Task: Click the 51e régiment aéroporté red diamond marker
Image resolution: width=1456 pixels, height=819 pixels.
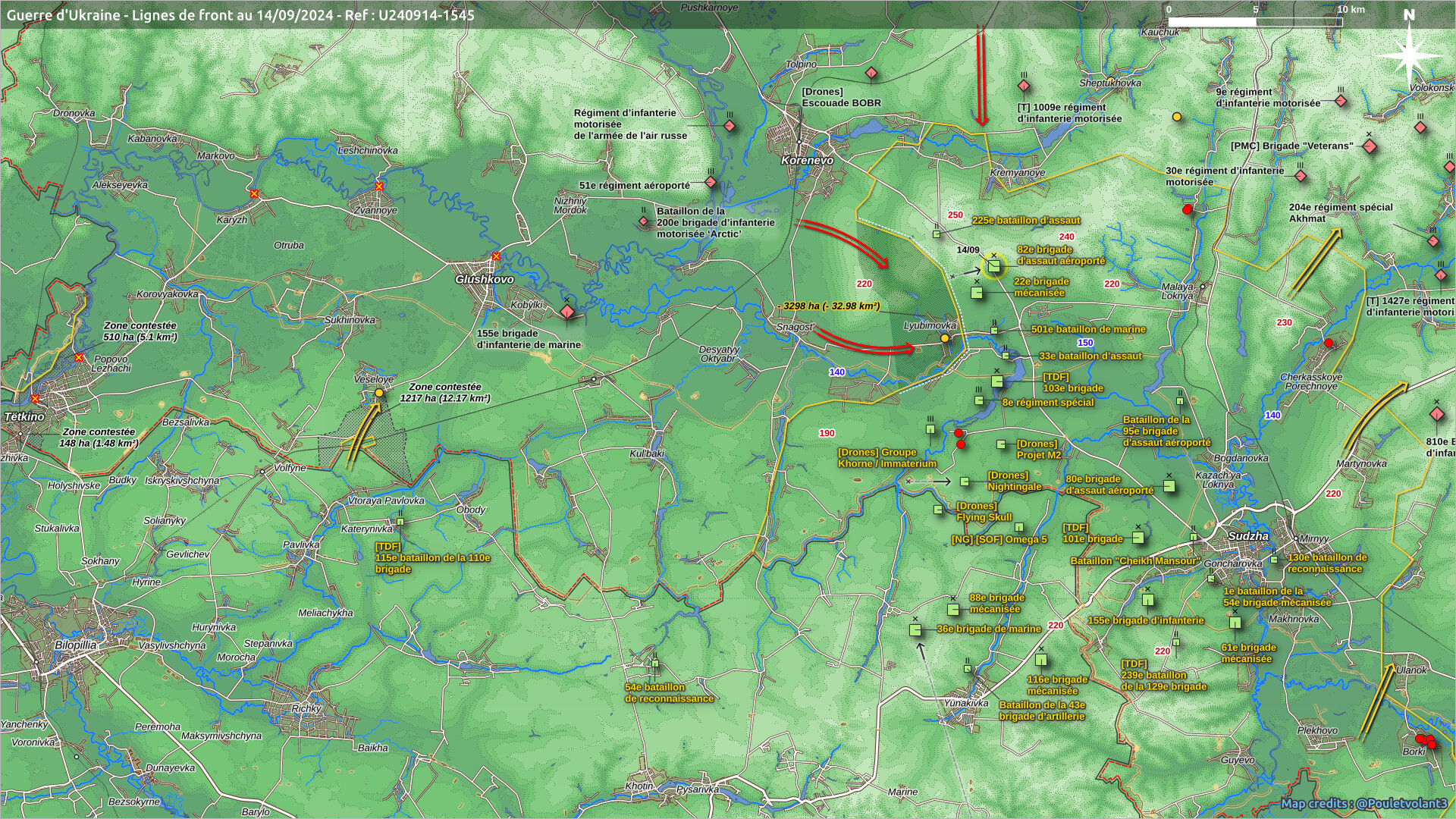Action: point(711,183)
